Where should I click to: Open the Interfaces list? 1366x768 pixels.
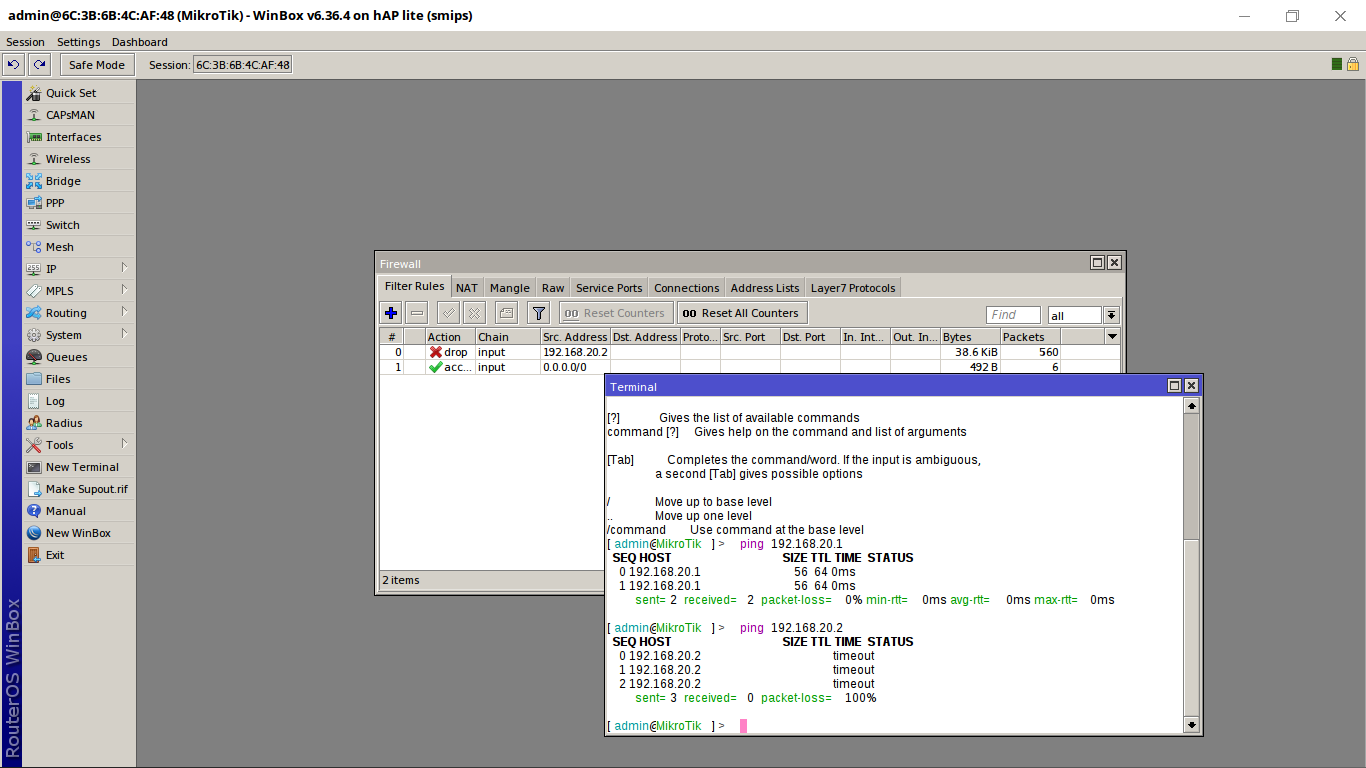[x=73, y=137]
